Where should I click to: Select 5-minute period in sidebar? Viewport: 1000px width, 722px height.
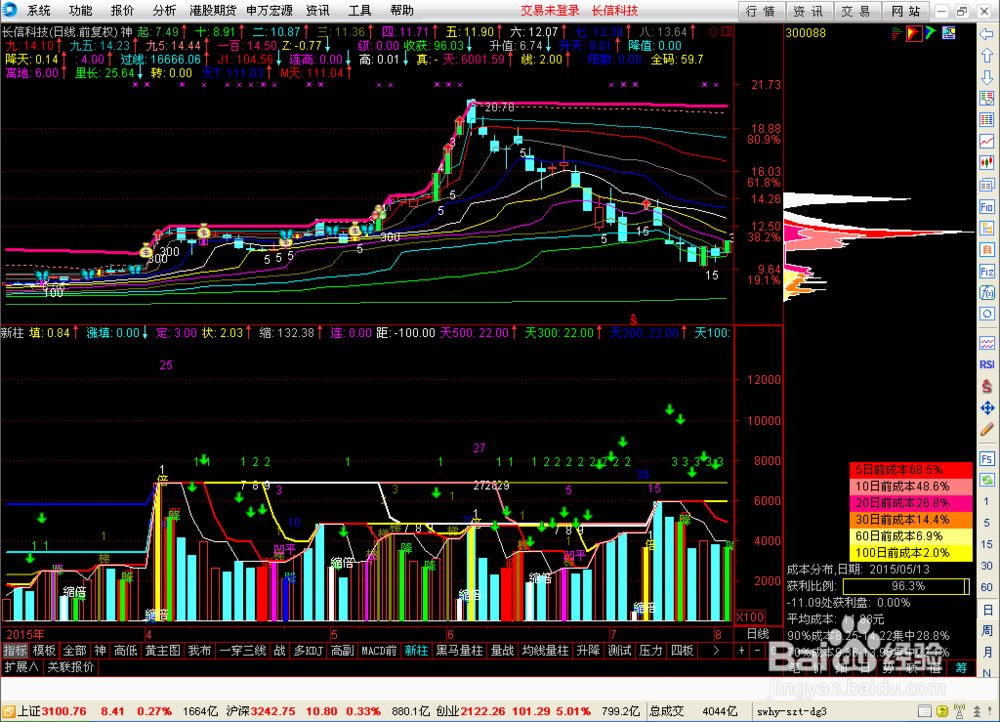click(987, 523)
